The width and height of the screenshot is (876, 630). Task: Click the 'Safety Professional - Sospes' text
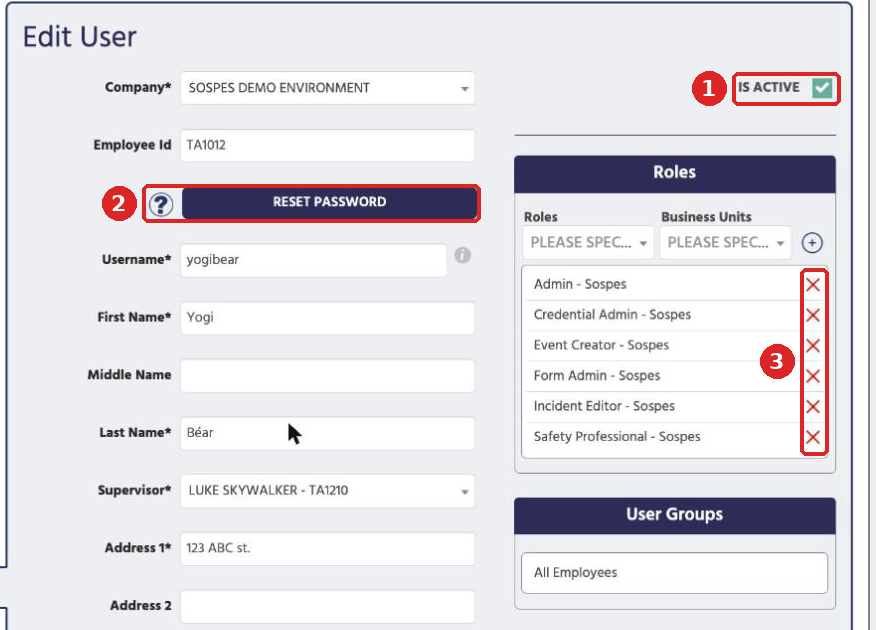[x=617, y=436]
